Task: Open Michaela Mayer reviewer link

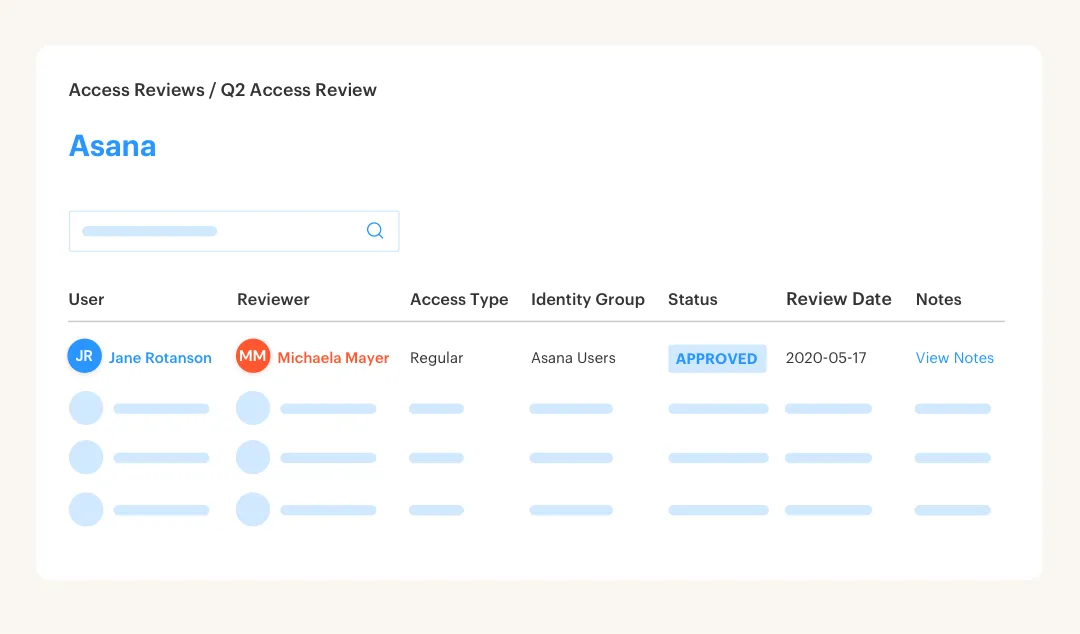Action: [x=333, y=358]
